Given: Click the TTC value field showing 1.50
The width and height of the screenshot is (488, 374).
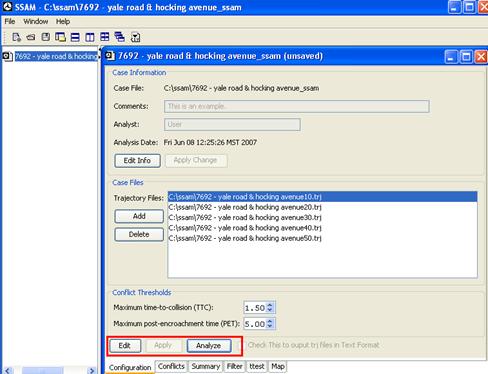Looking at the screenshot, I should point(255,308).
